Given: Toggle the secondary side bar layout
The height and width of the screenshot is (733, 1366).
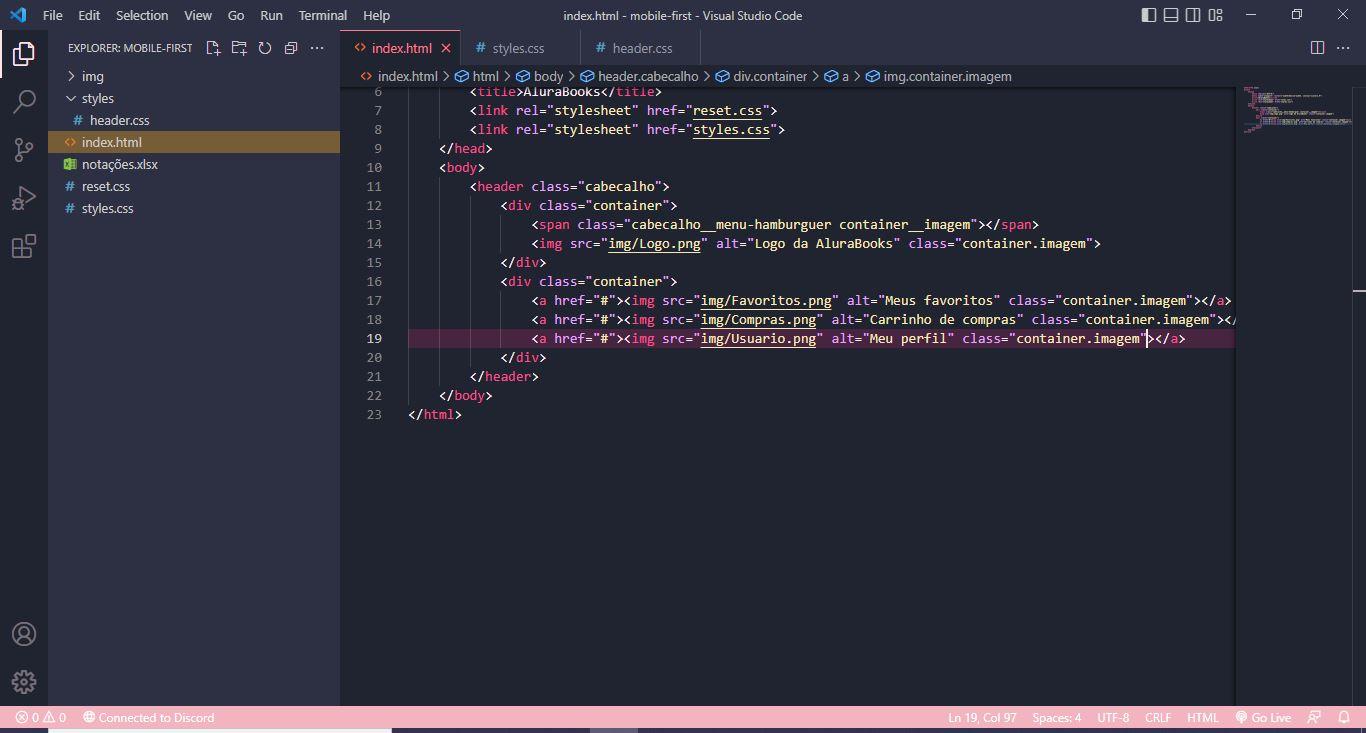Looking at the screenshot, I should [x=1193, y=15].
